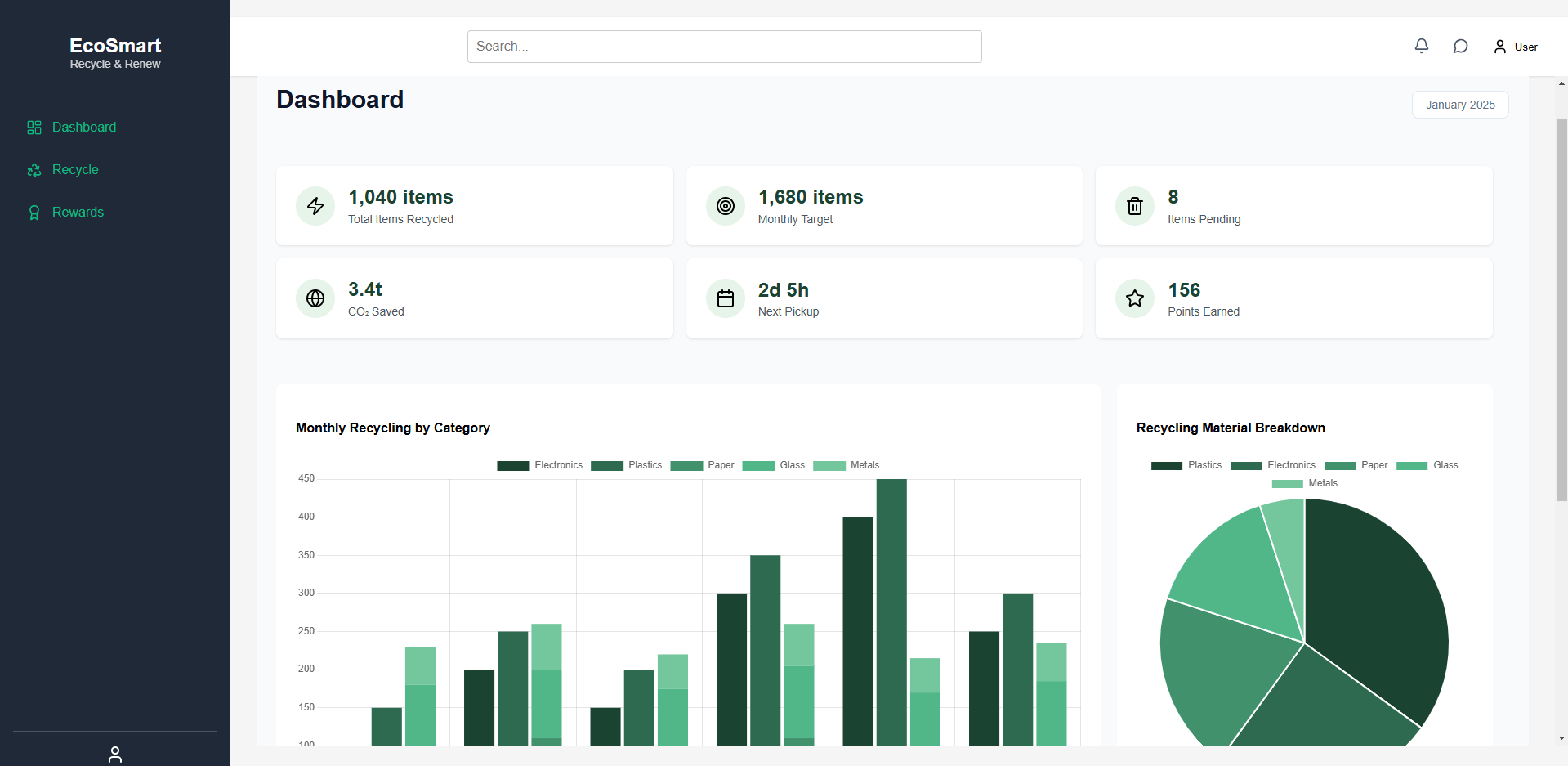Click the User profile in the header
This screenshot has width=1568, height=766.
[1516, 47]
